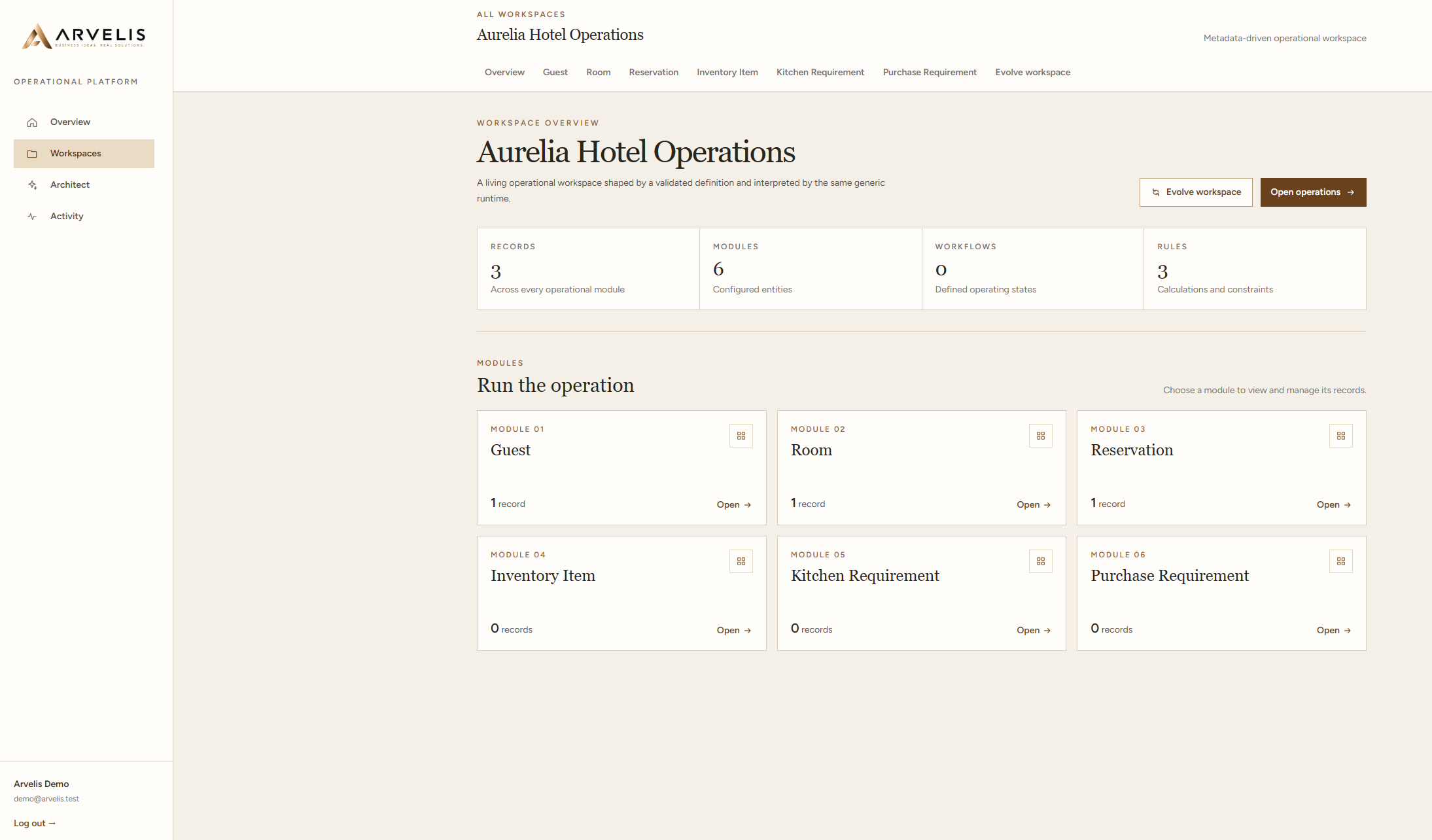Click the Reservation module card title
The image size is (1432, 840).
click(1132, 450)
